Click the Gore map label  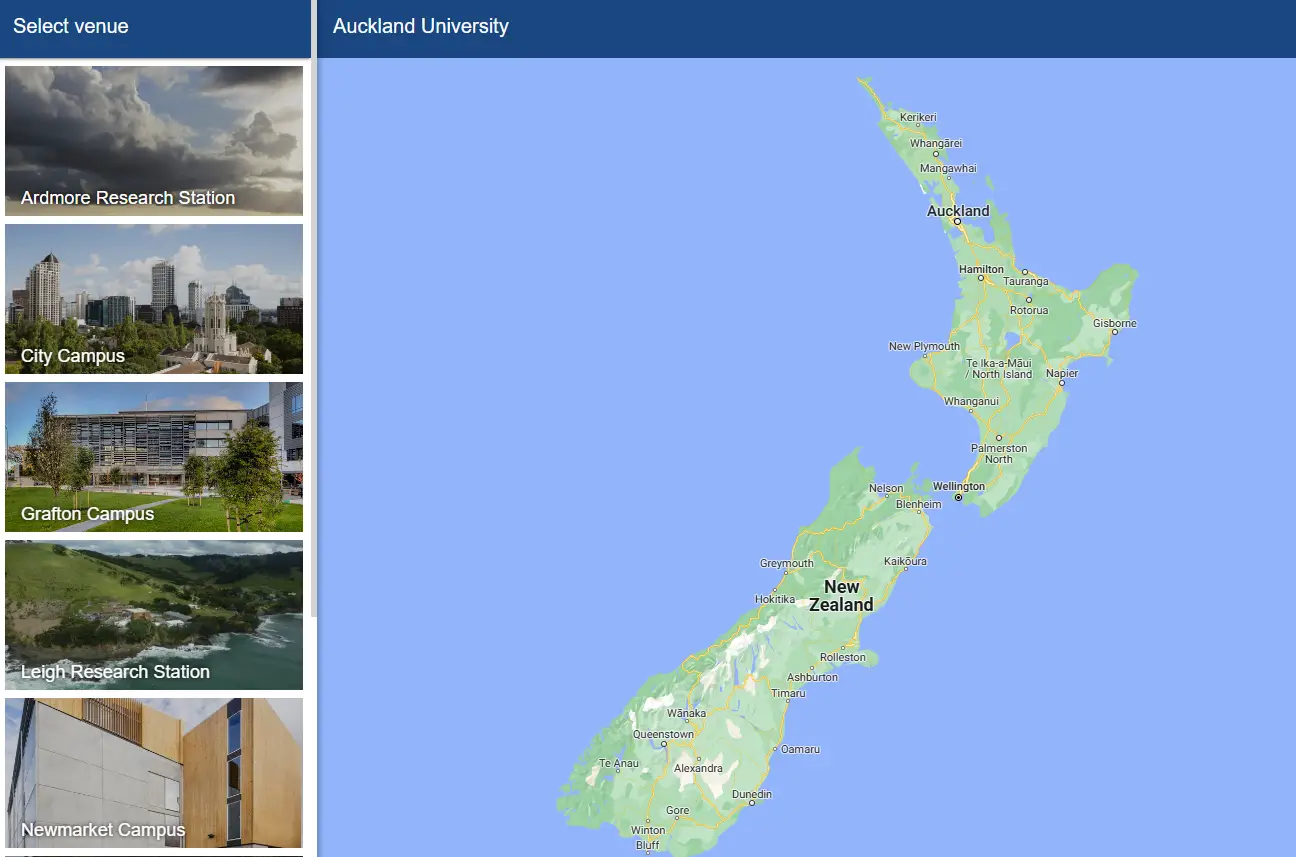pos(677,811)
